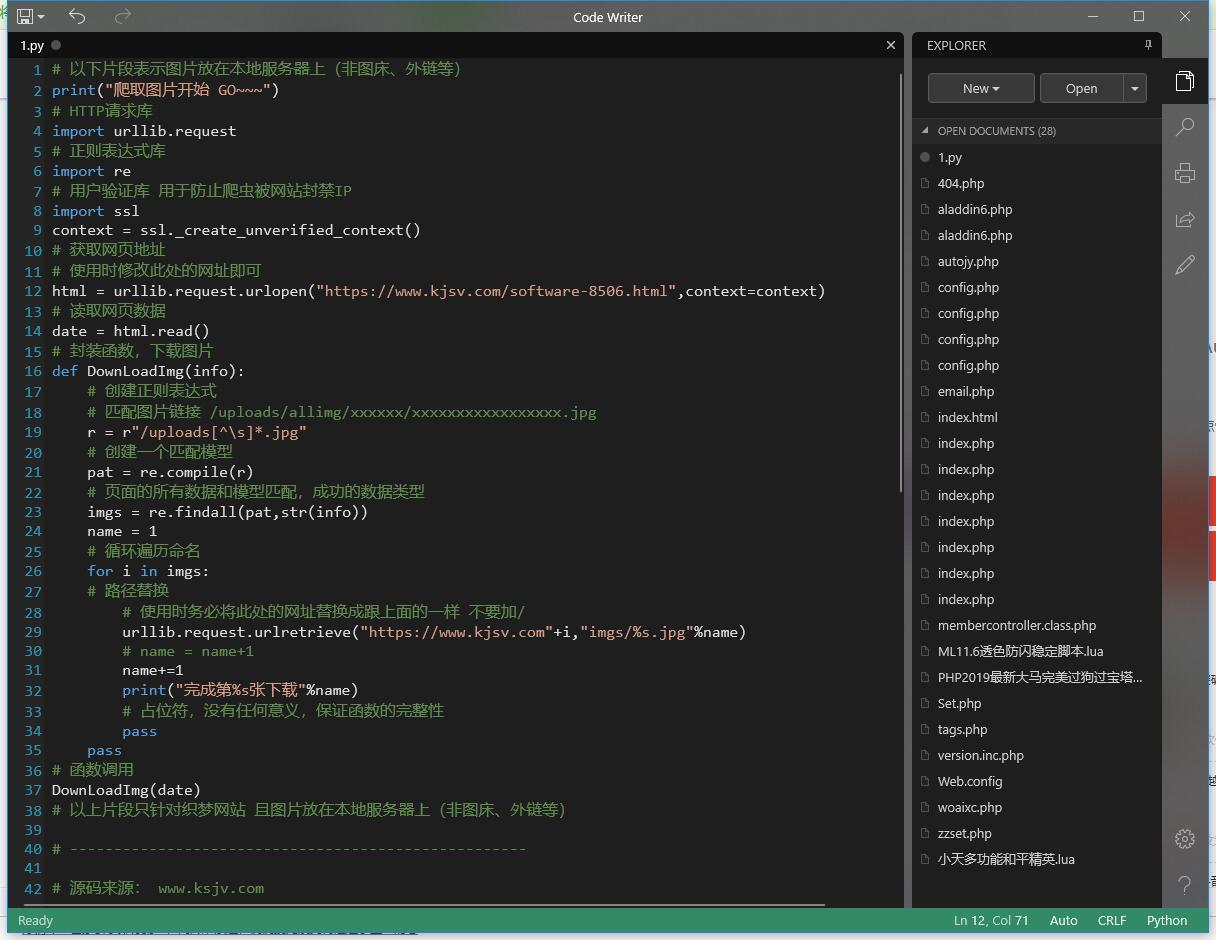Expand the Save dropdown arrow
The image size is (1216, 940).
tap(41, 17)
